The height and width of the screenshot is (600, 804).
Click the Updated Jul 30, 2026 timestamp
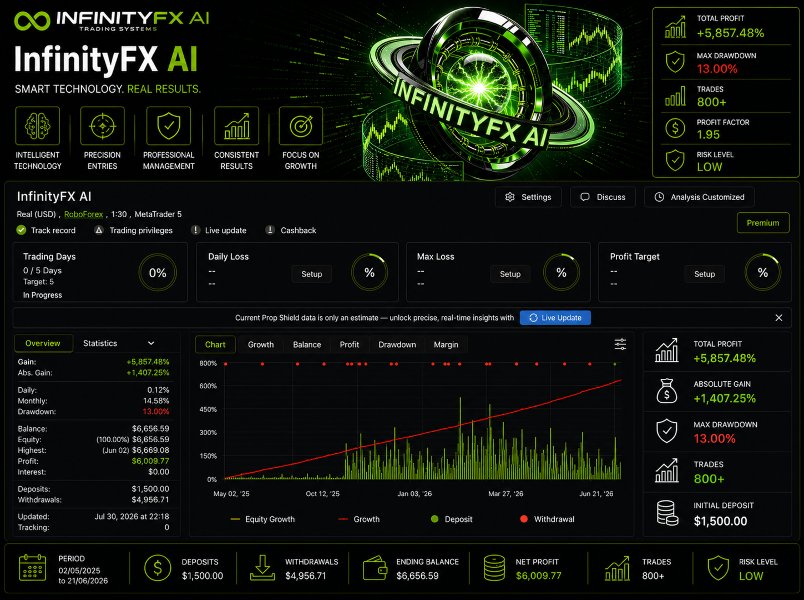132,516
